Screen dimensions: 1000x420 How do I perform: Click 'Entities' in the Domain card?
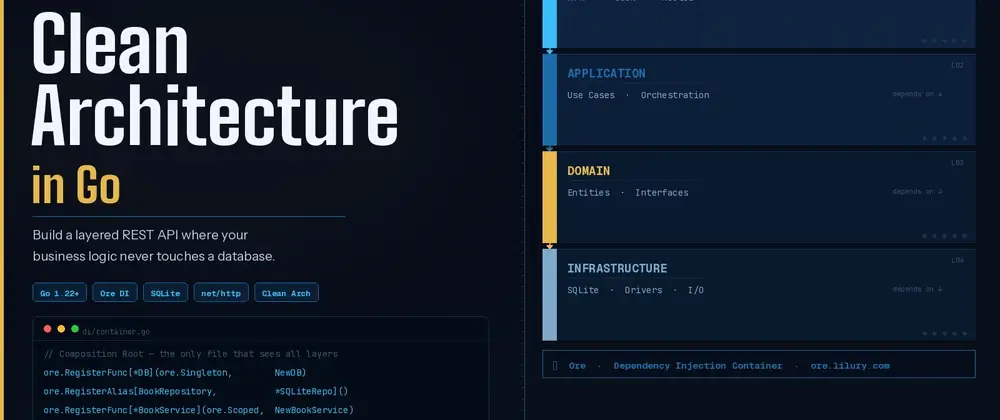(x=589, y=192)
